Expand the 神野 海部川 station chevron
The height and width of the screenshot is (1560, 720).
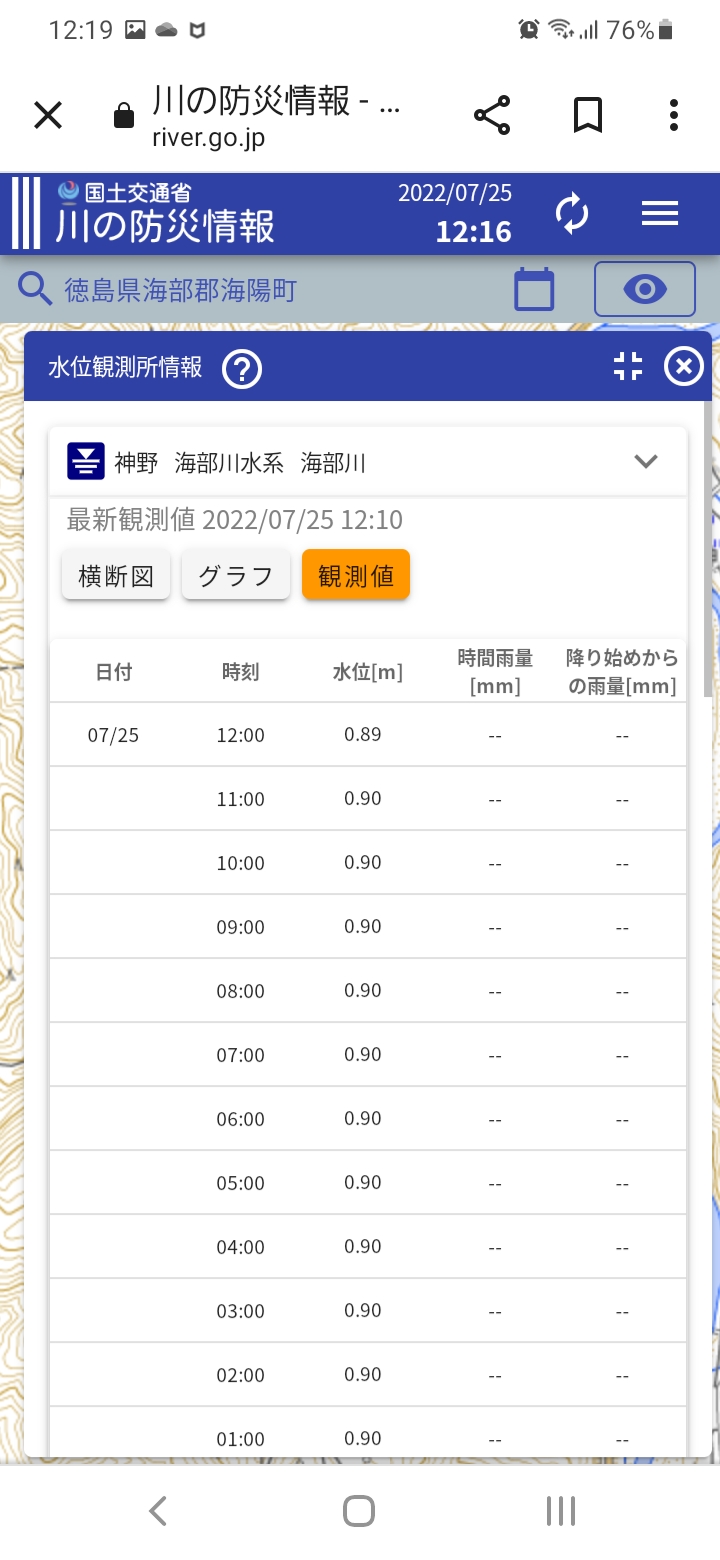click(x=646, y=461)
